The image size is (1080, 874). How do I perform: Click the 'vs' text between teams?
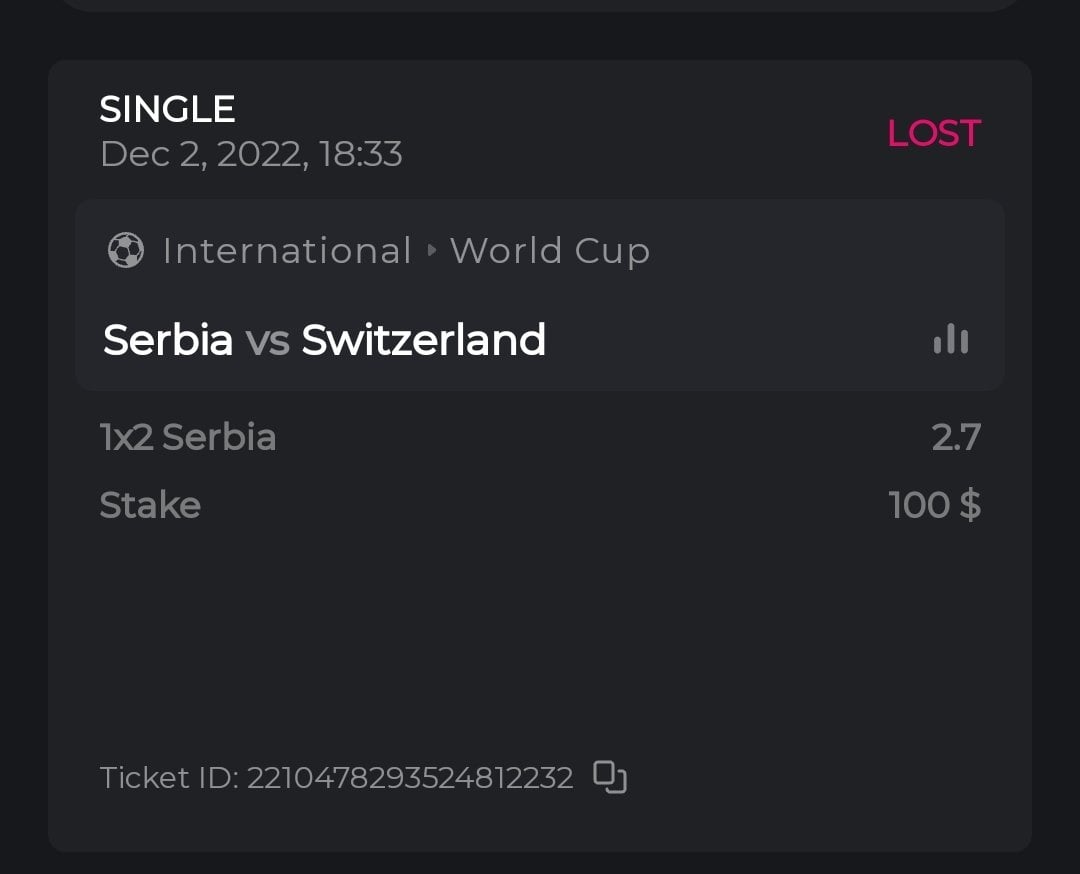pyautogui.click(x=267, y=340)
